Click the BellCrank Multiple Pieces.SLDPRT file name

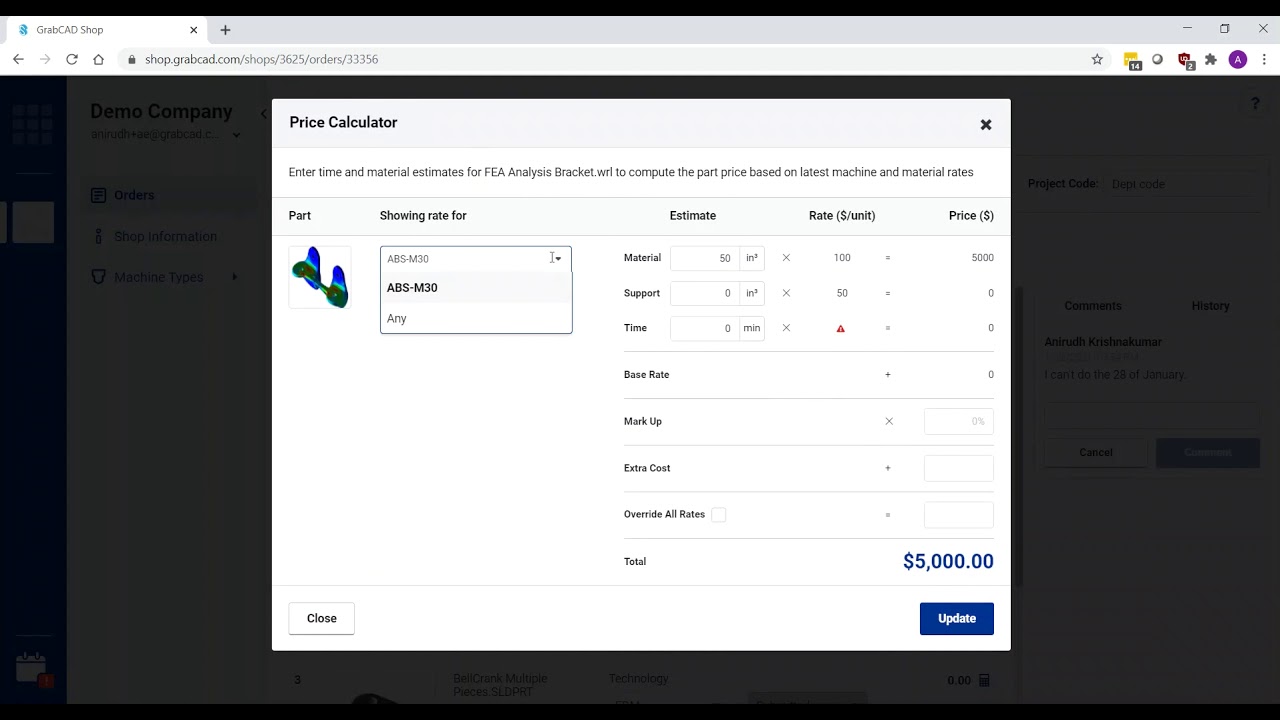[x=500, y=685]
